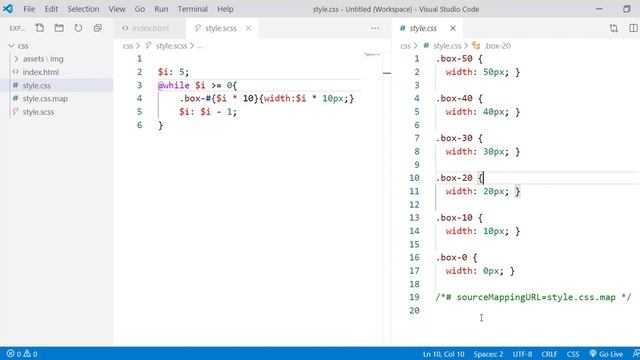This screenshot has width=640, height=360.
Task: Restore down the VS Code window
Action: 627,9
